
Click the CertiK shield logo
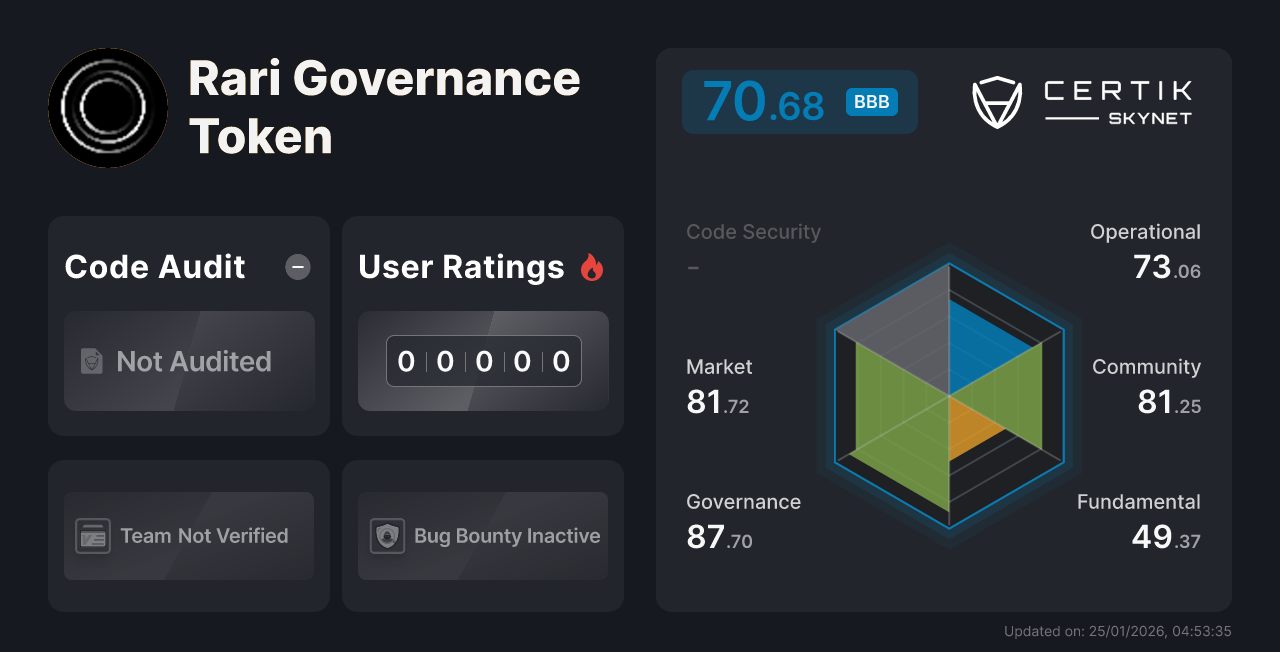[997, 100]
